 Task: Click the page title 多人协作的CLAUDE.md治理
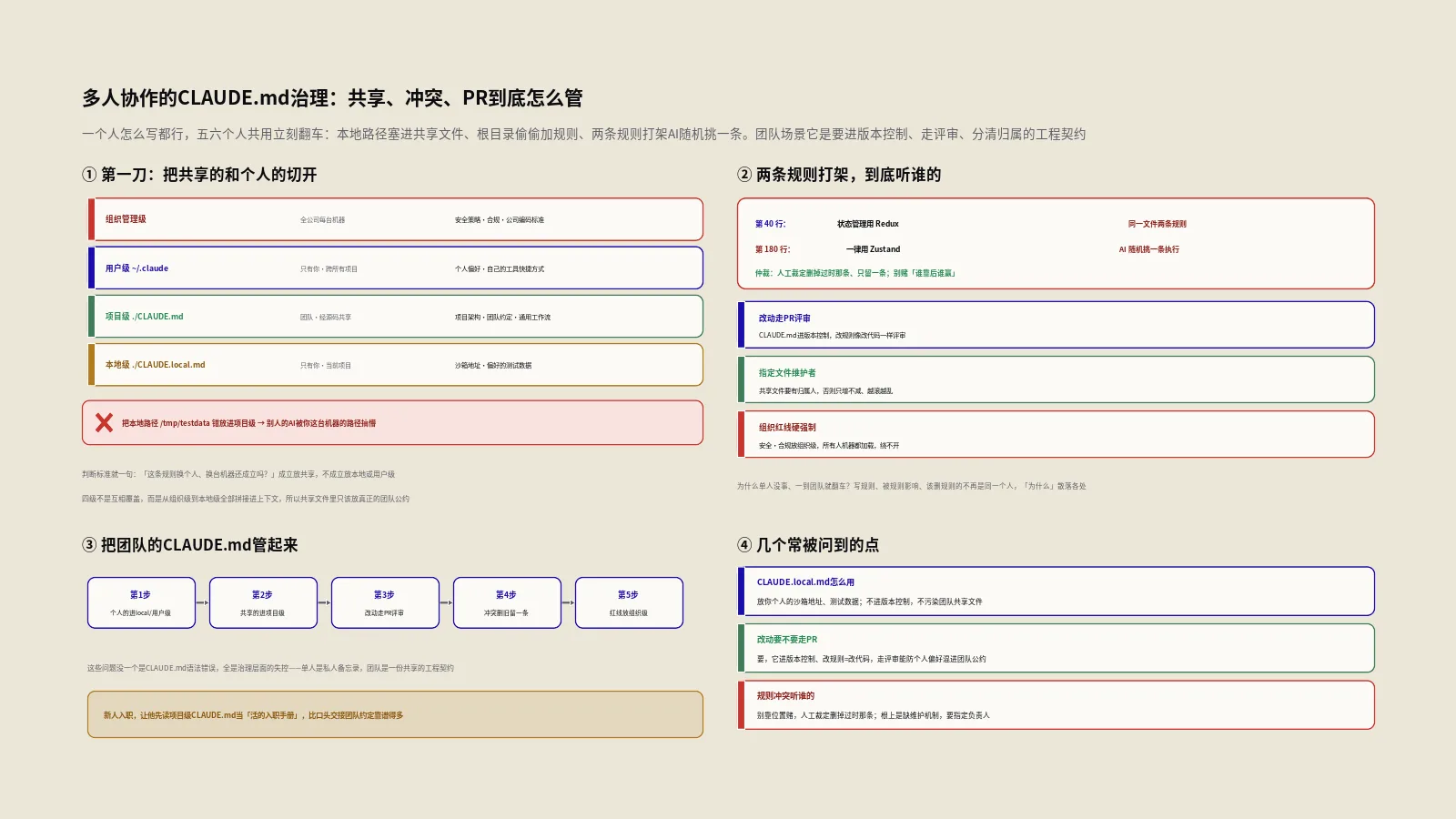[x=332, y=97]
